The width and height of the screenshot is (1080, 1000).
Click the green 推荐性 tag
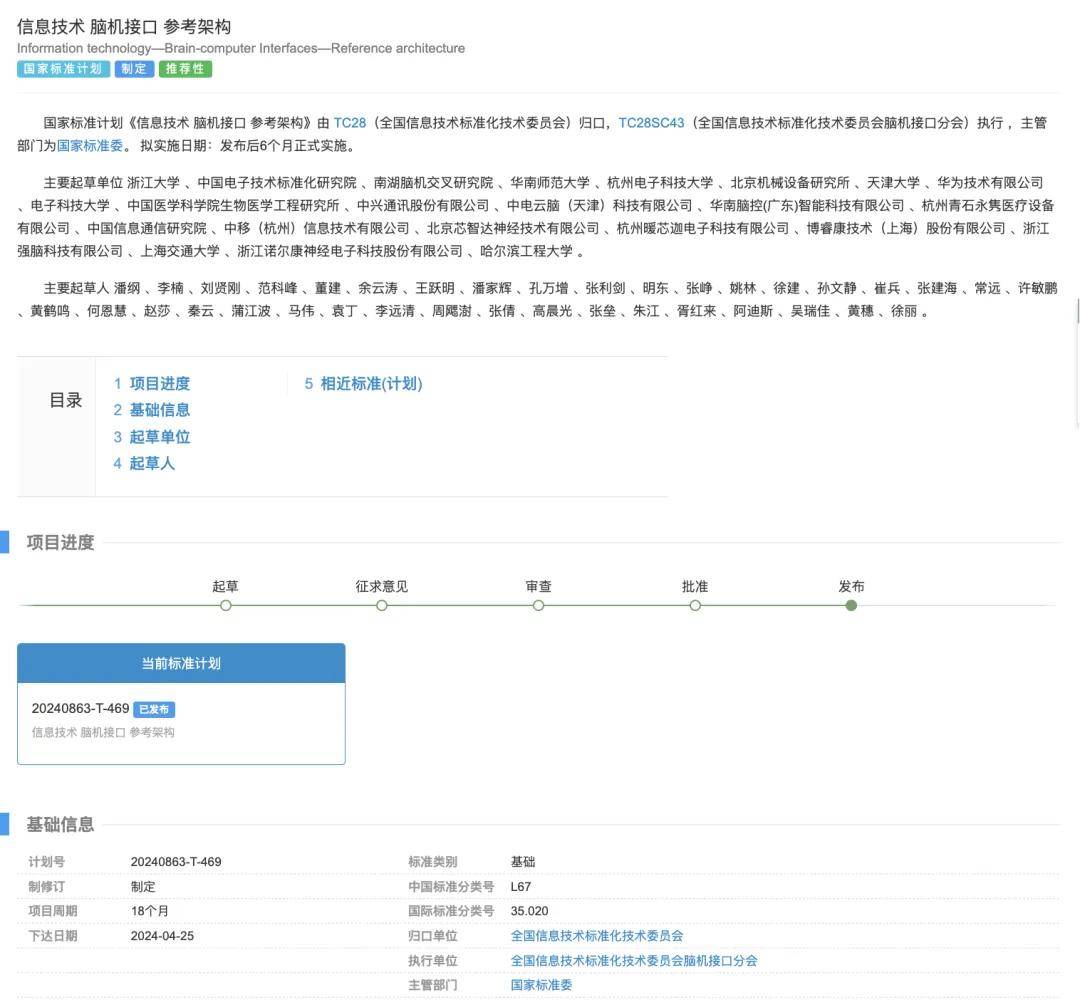185,69
